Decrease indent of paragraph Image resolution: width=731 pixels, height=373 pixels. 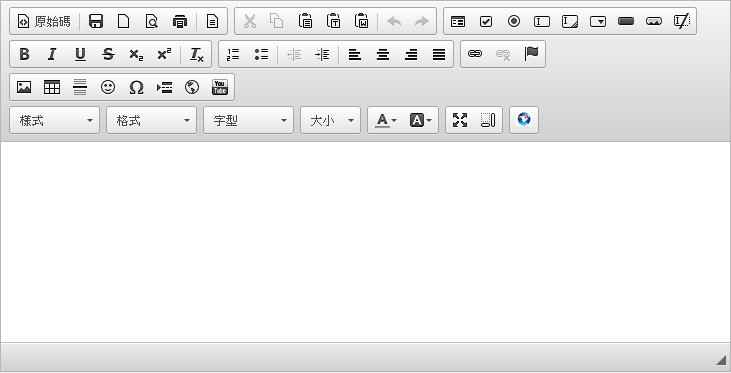point(294,55)
